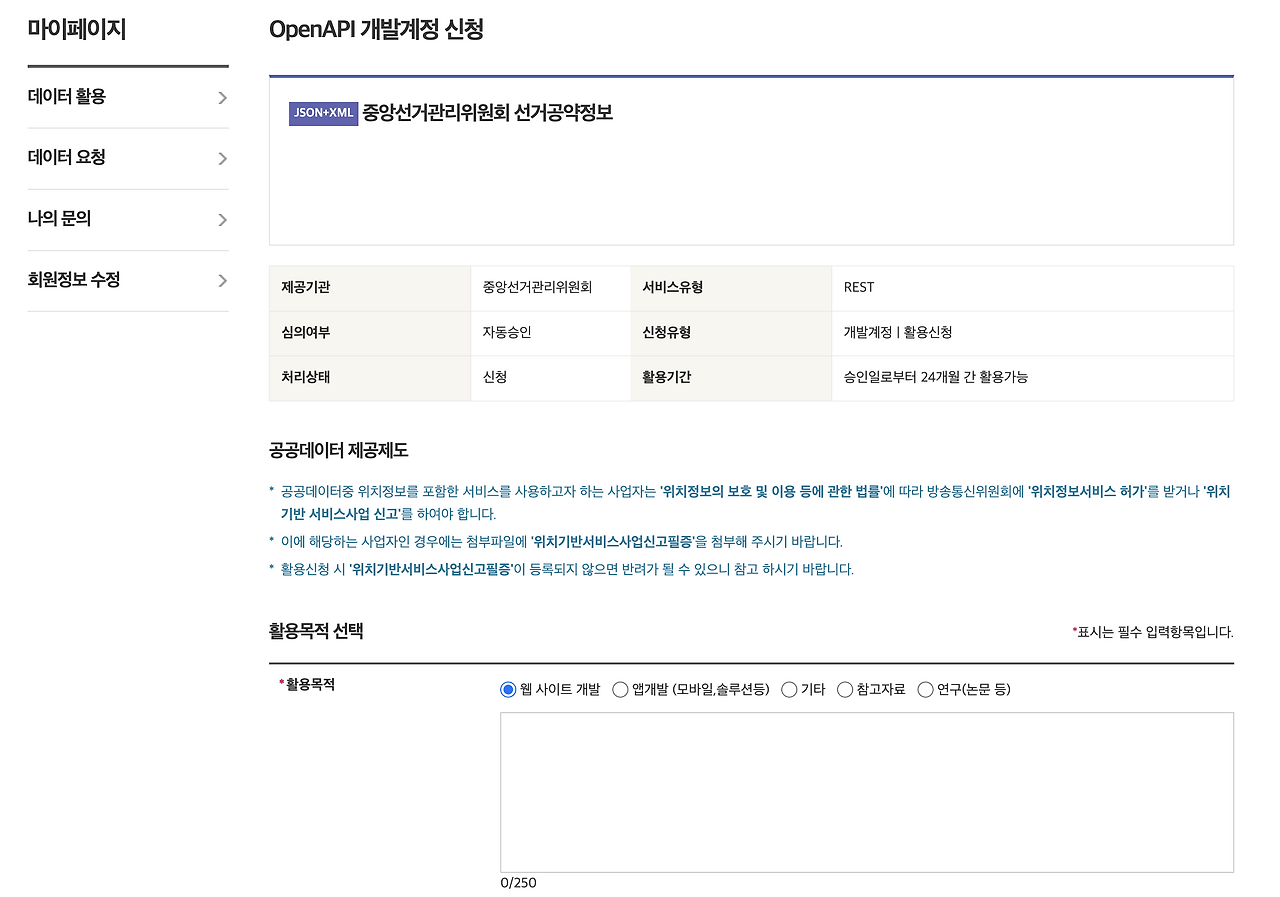Select the 웹 사이트 개발 purpose option

508,689
